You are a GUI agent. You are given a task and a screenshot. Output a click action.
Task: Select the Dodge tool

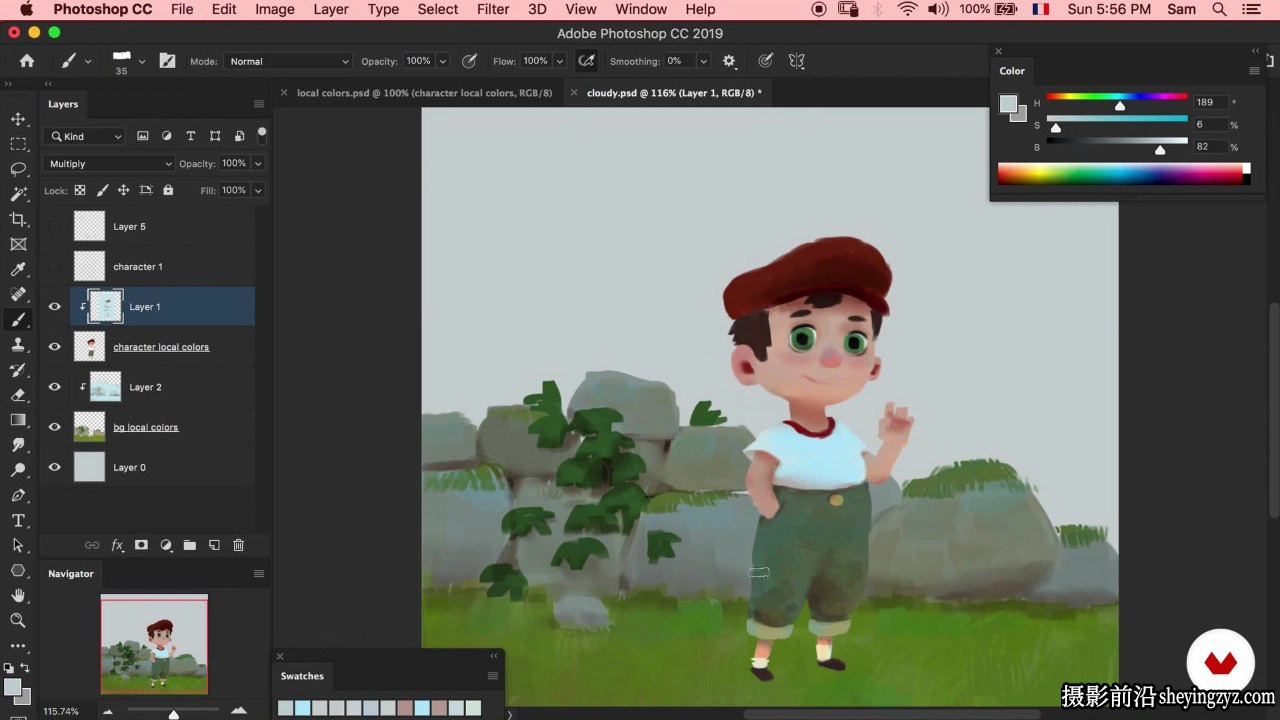point(18,470)
